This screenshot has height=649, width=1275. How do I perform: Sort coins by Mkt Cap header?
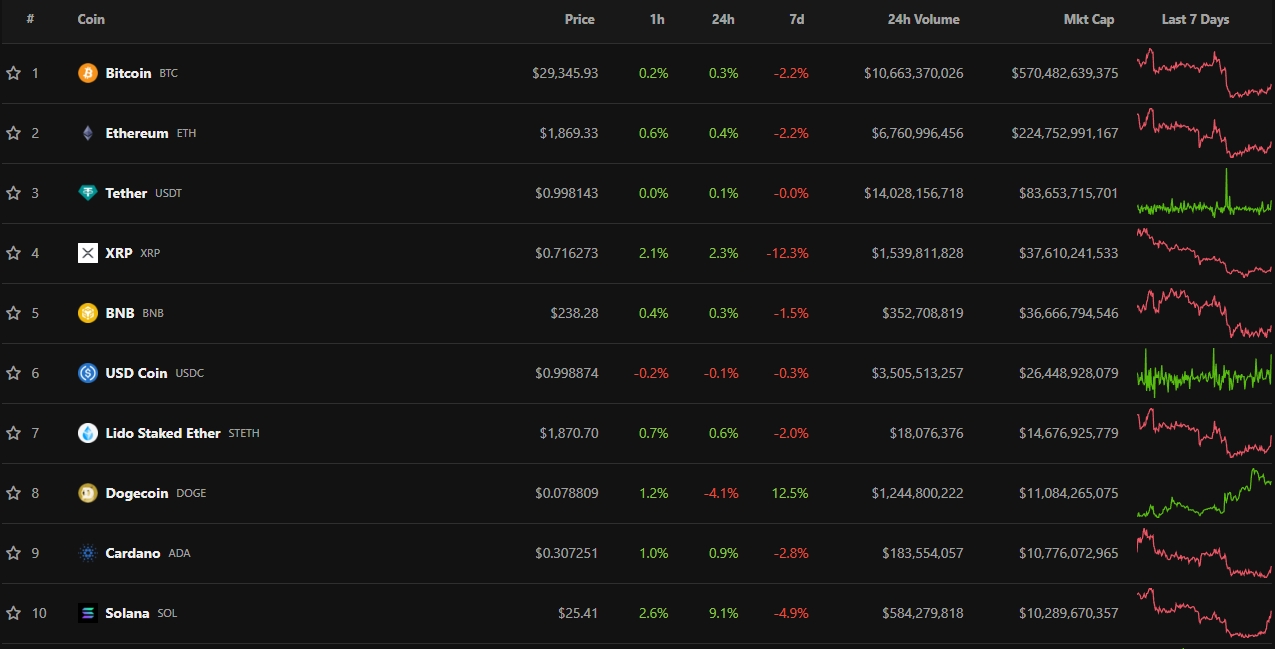pyautogui.click(x=1088, y=19)
